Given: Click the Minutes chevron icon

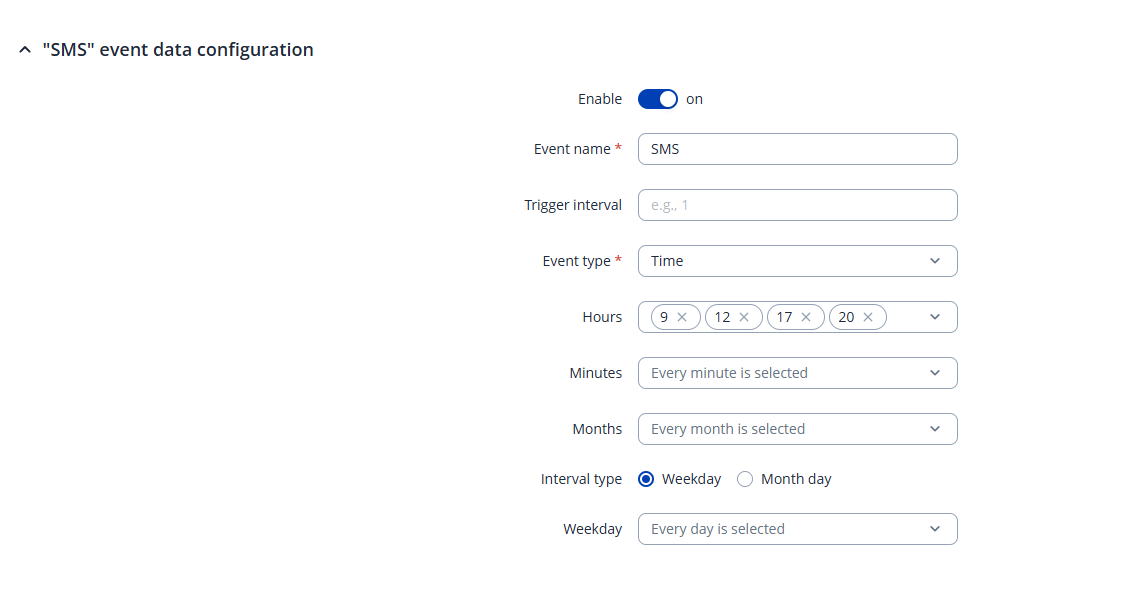Looking at the screenshot, I should click(935, 373).
